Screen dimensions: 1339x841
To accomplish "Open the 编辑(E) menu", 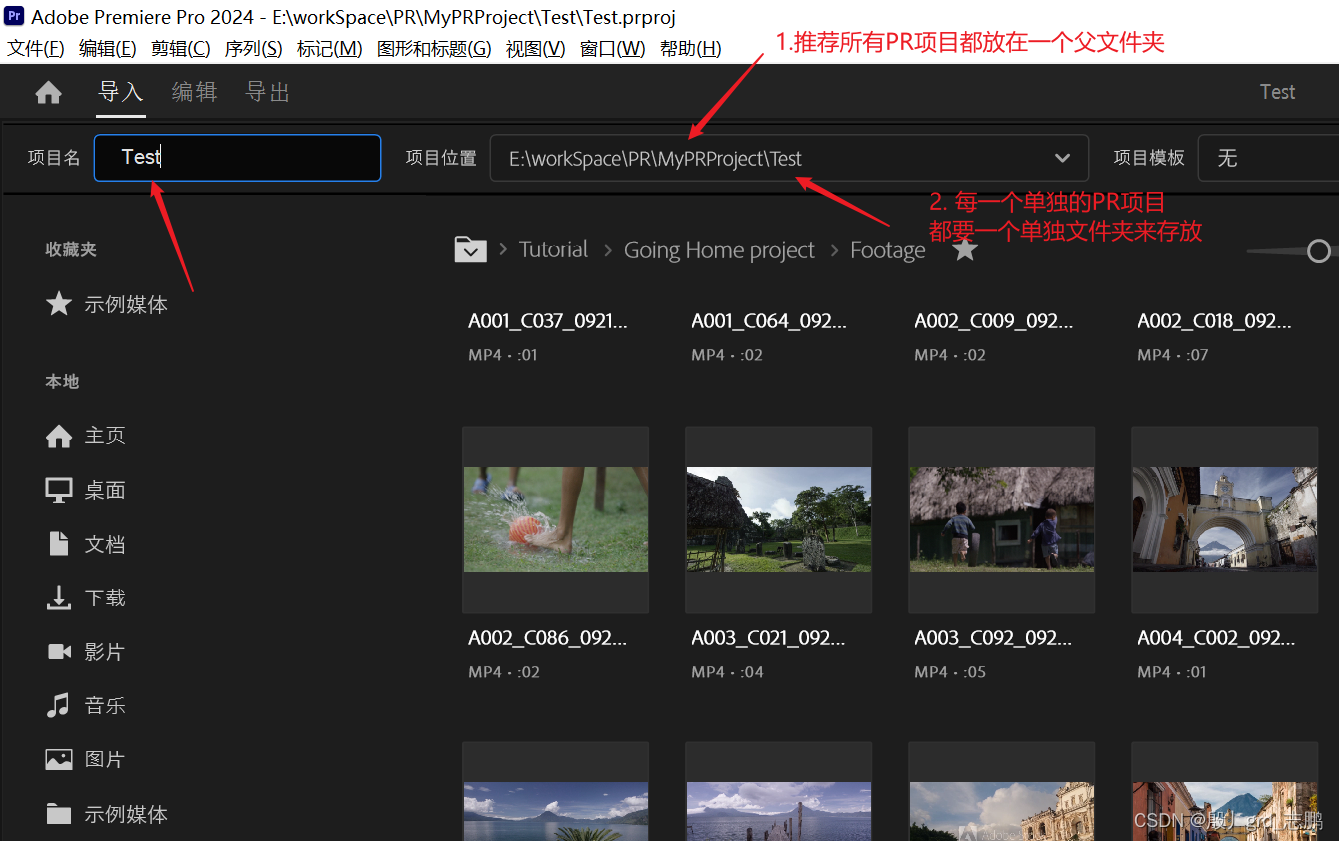I will pyautogui.click(x=108, y=49).
